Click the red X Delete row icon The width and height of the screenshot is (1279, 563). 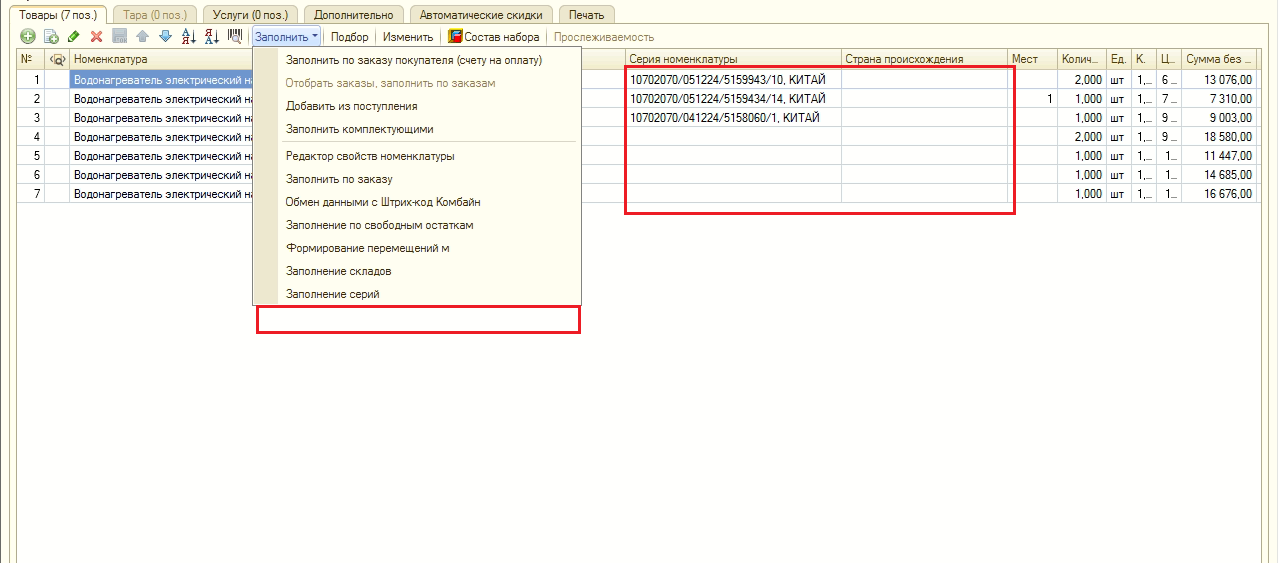(97, 37)
